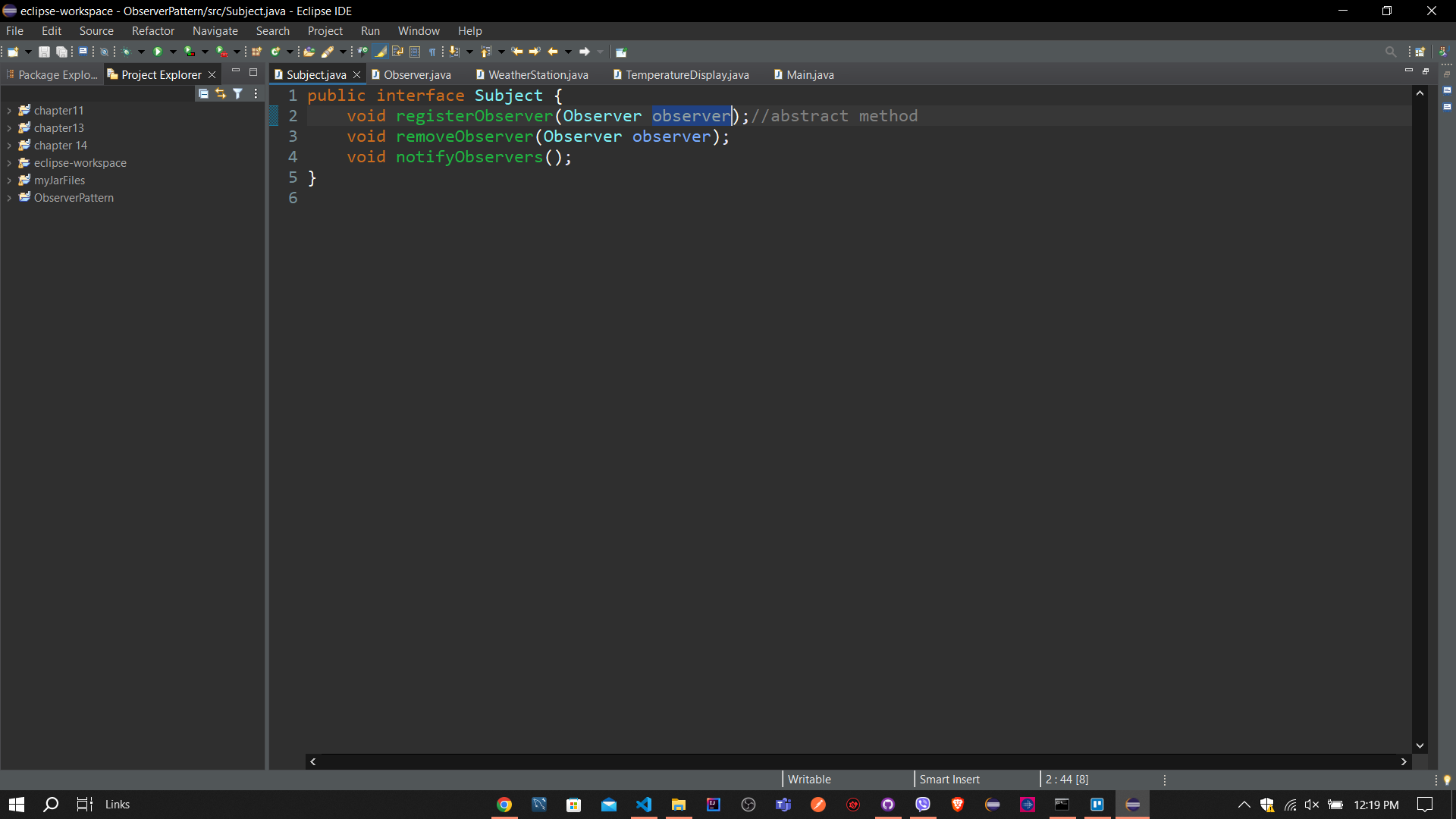Toggle Word Wrap toolbar icon
The width and height of the screenshot is (1456, 819).
coord(397,52)
